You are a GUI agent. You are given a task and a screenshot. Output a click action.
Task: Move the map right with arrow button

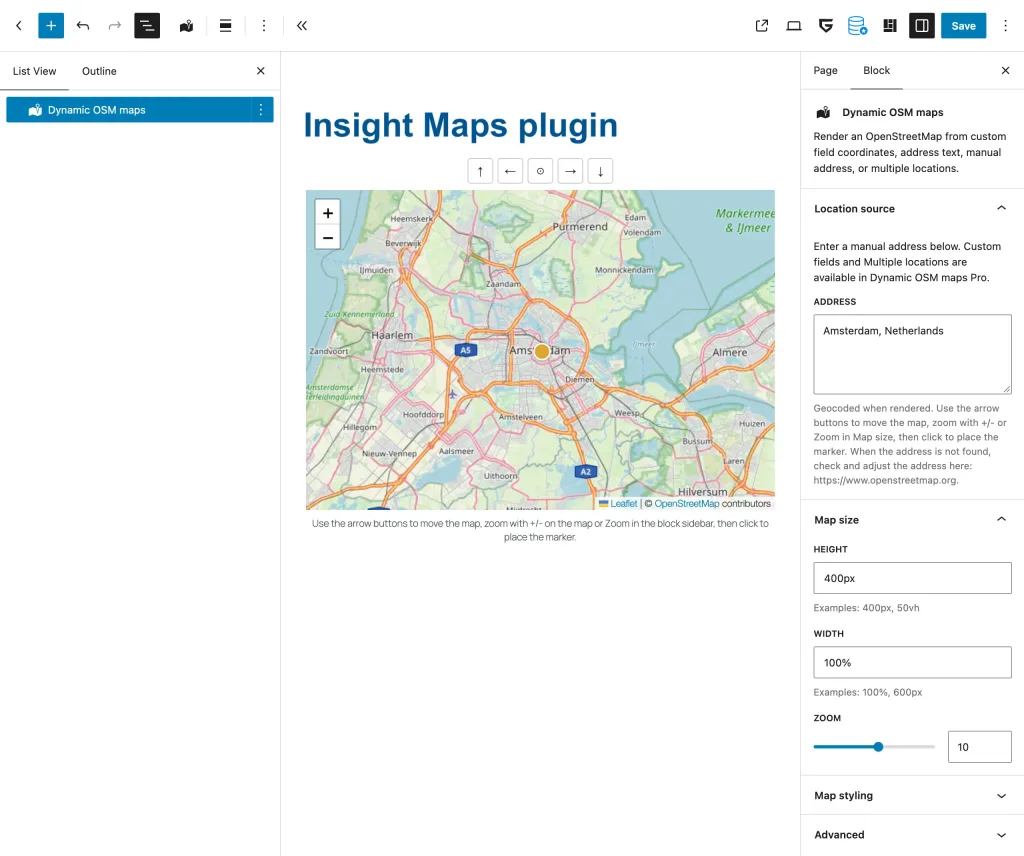click(x=570, y=171)
